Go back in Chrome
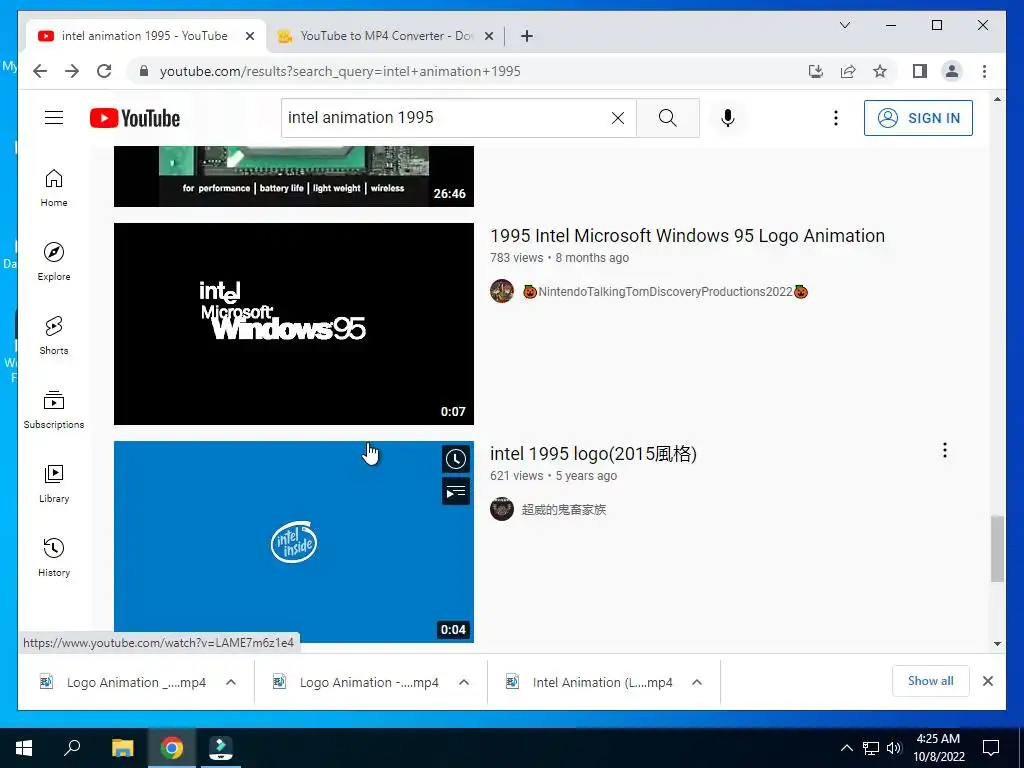Screen dimensions: 1024x768 40,71
